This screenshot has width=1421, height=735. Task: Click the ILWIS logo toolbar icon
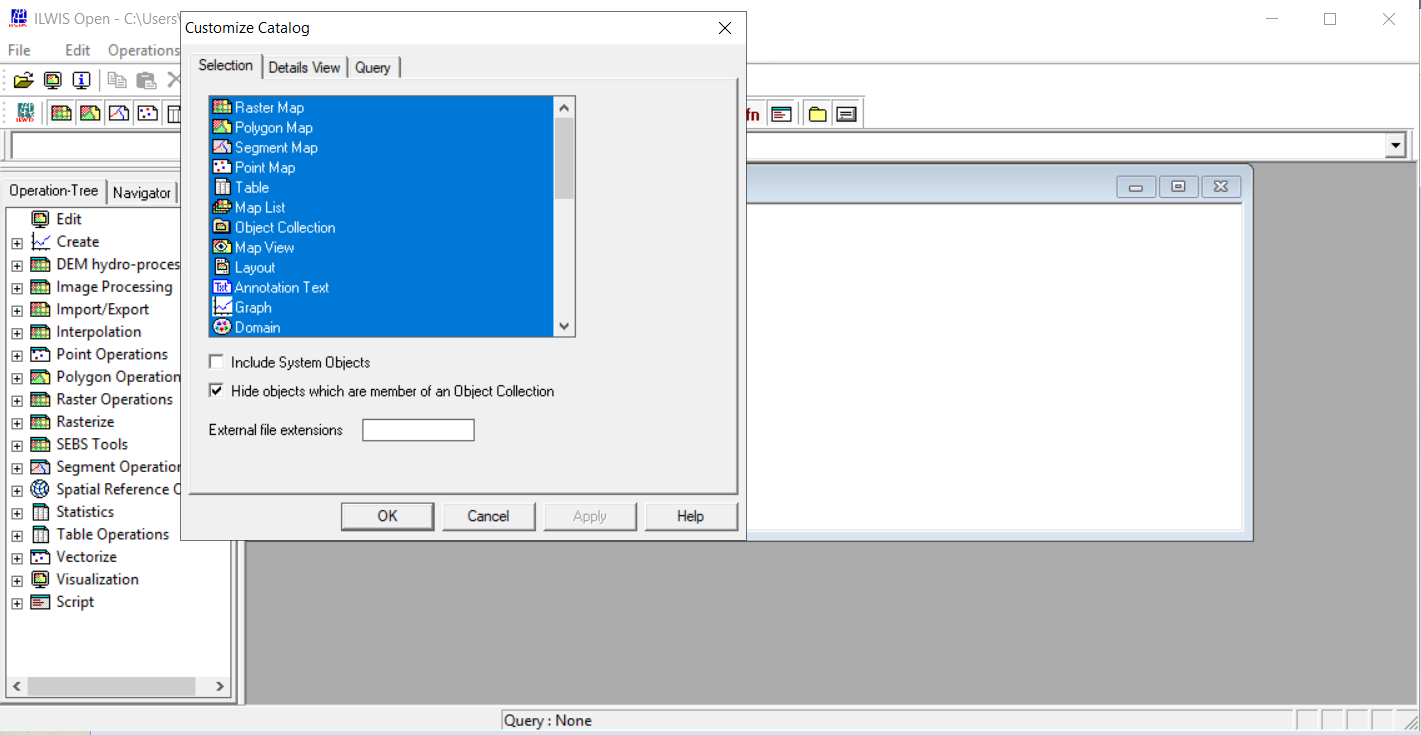tap(26, 114)
